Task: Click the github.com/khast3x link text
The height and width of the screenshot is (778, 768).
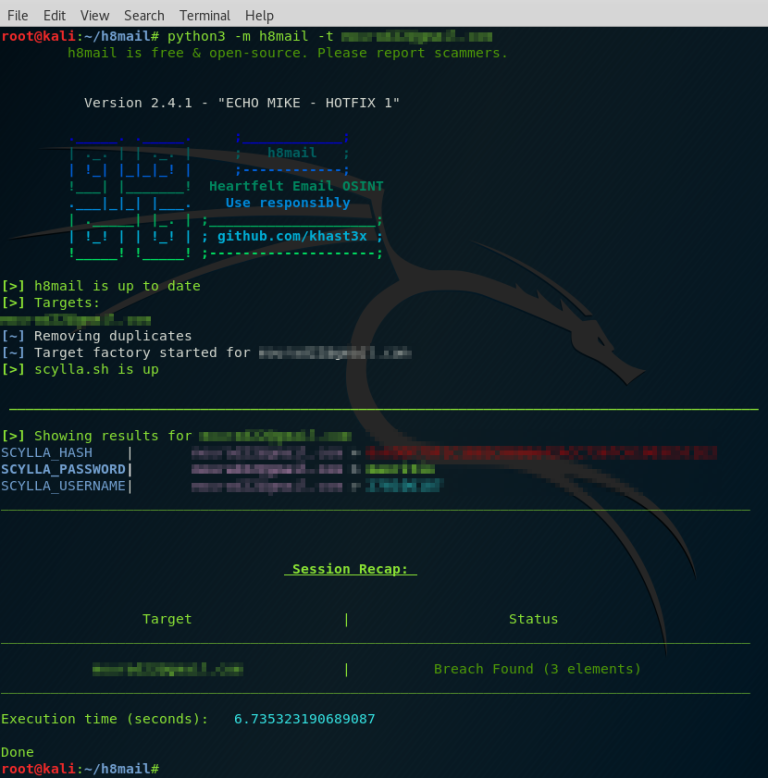Action: point(292,236)
